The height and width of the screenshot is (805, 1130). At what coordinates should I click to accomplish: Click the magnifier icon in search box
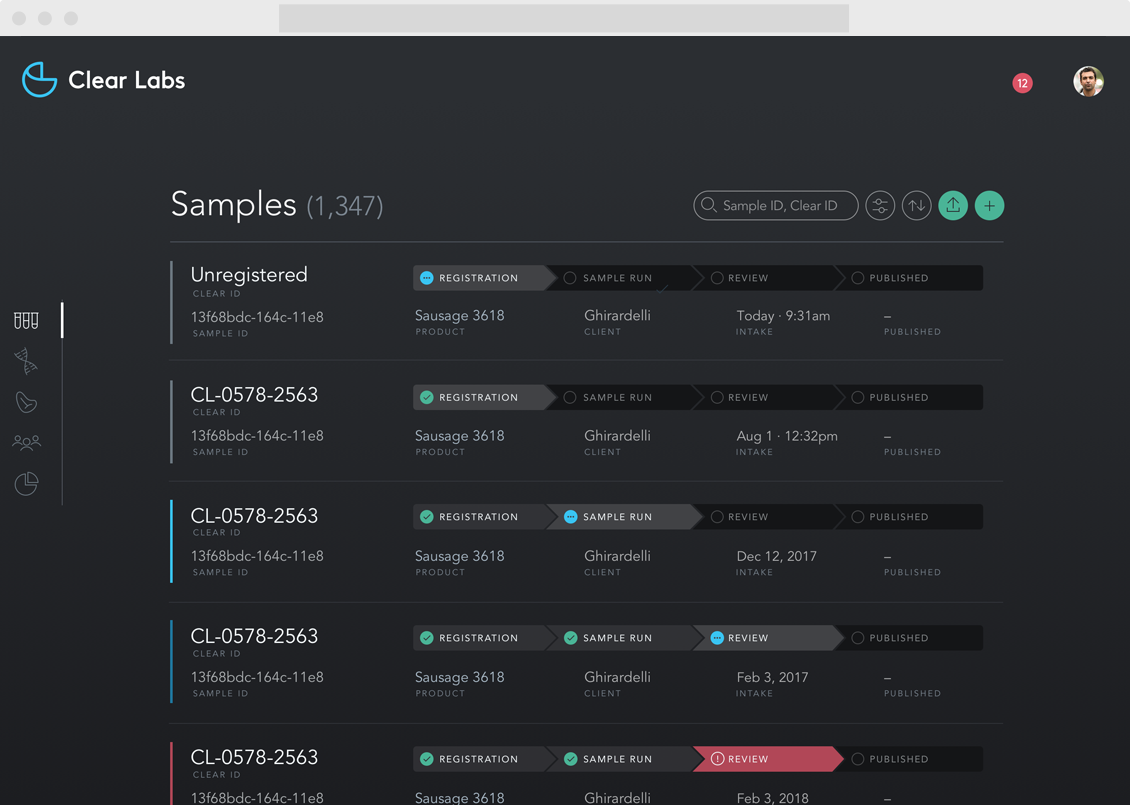(708, 205)
